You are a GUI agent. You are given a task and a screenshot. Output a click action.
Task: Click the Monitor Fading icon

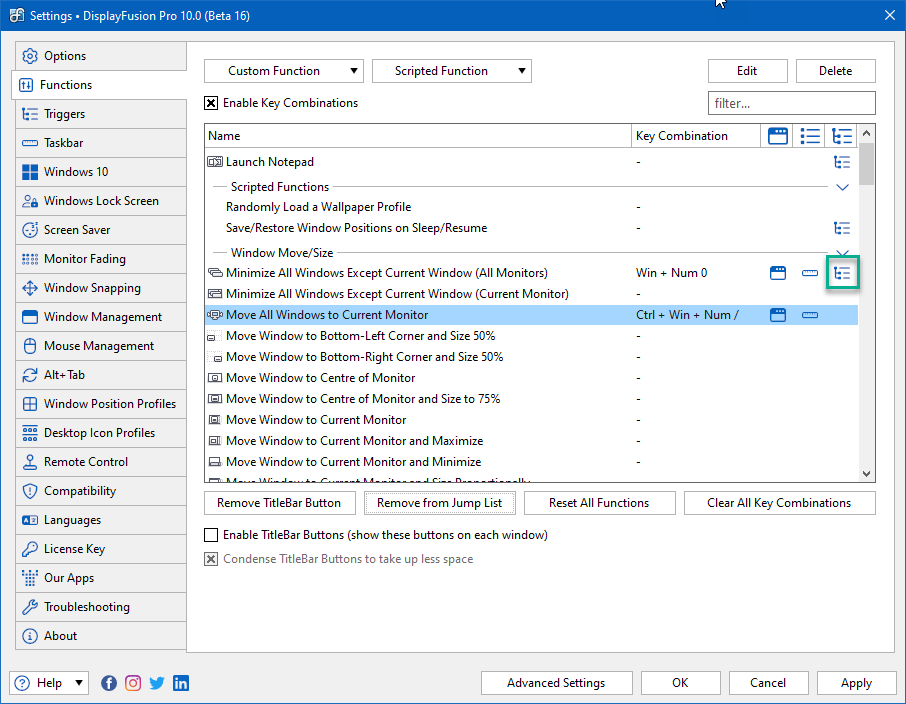[x=29, y=259]
